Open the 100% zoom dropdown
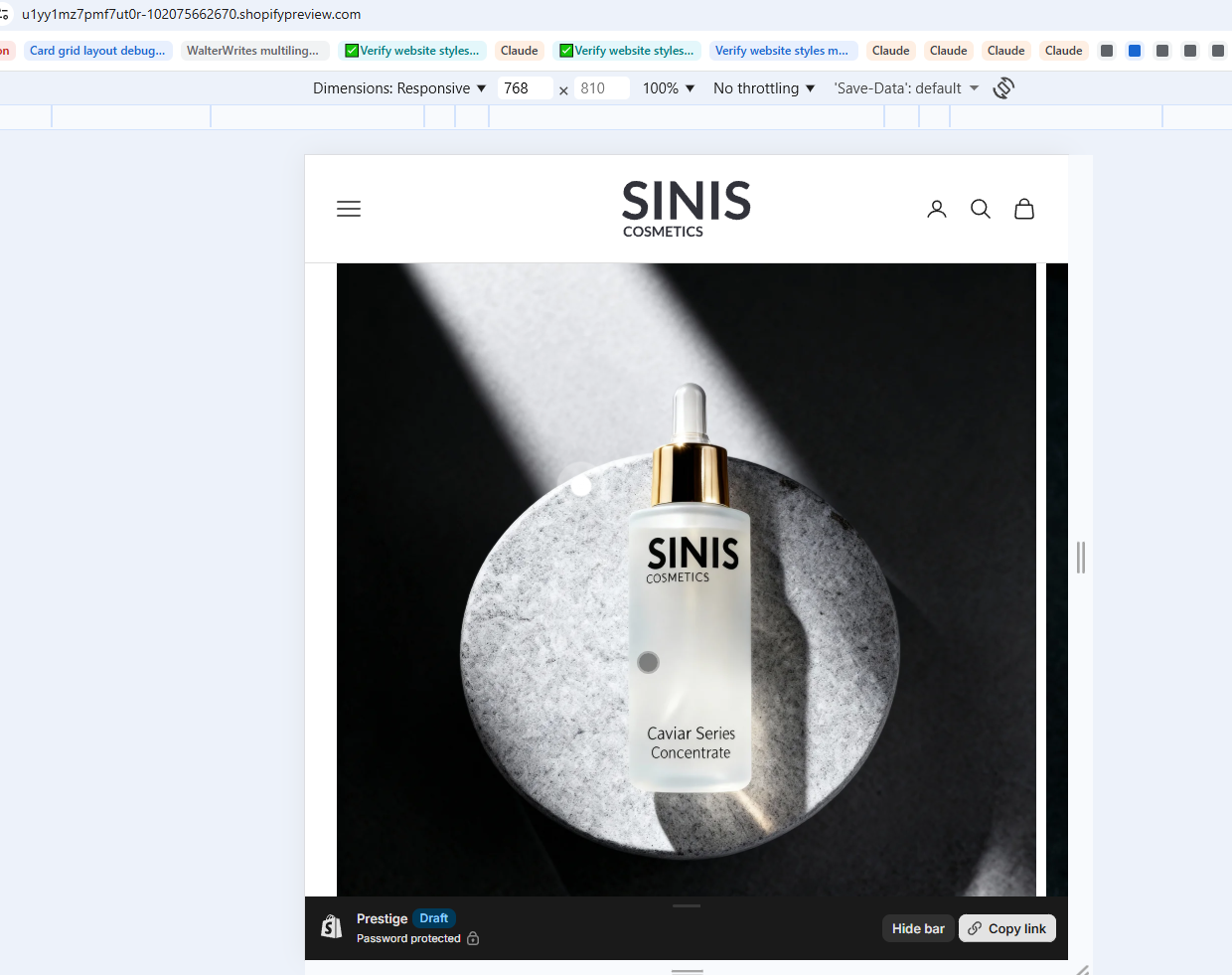Viewport: 1232px width, 975px height. pyautogui.click(x=669, y=88)
